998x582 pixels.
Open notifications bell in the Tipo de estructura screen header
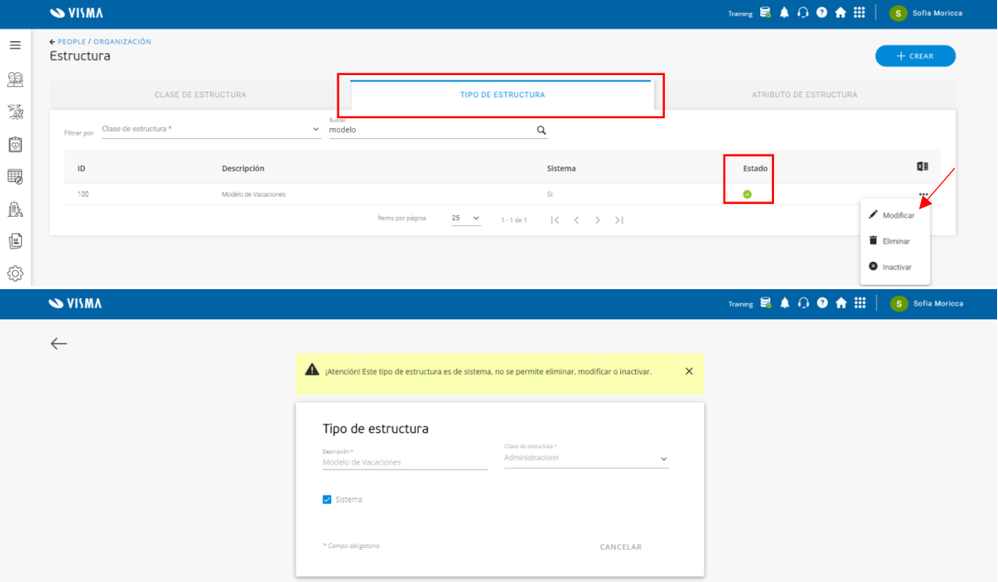[x=785, y=303]
